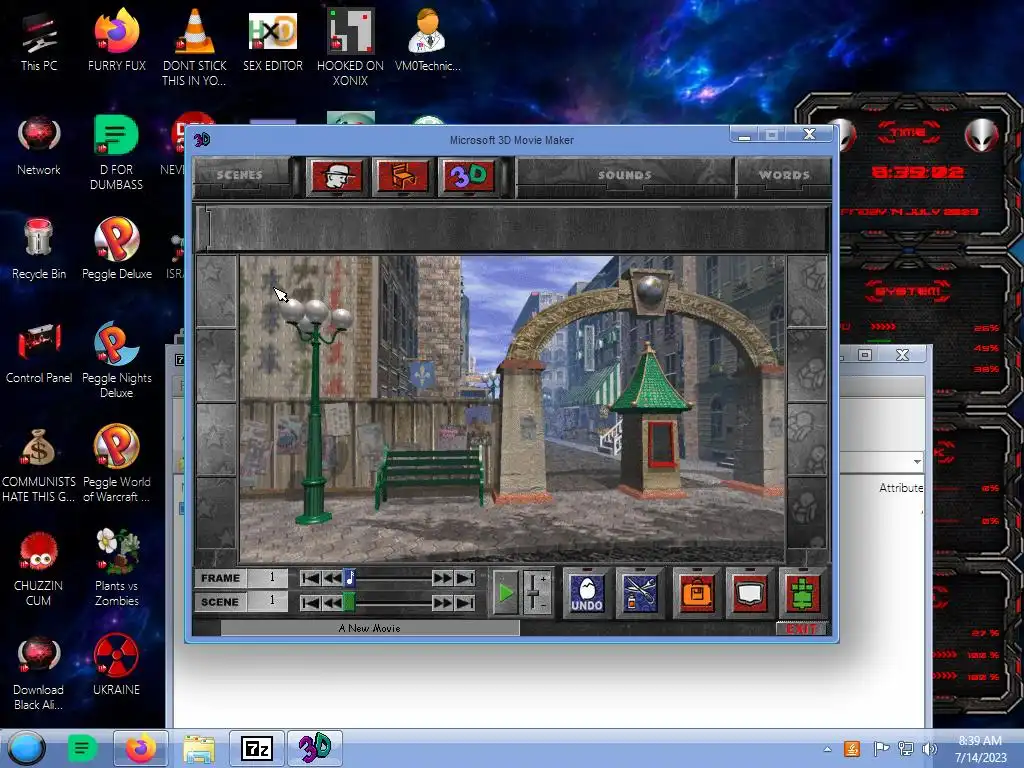Click the green scene slider handle
This screenshot has width=1024, height=768.
click(x=349, y=601)
